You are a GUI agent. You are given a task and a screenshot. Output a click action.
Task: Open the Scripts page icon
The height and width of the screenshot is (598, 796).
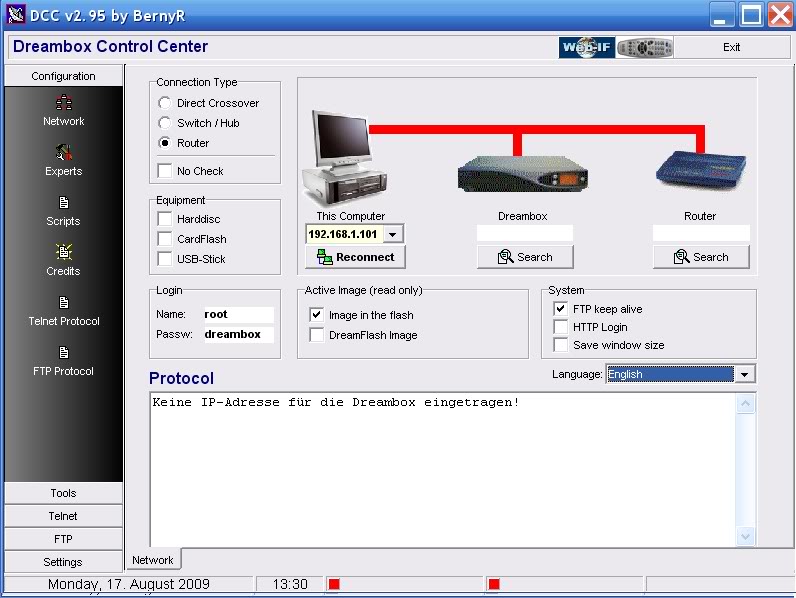(63, 203)
